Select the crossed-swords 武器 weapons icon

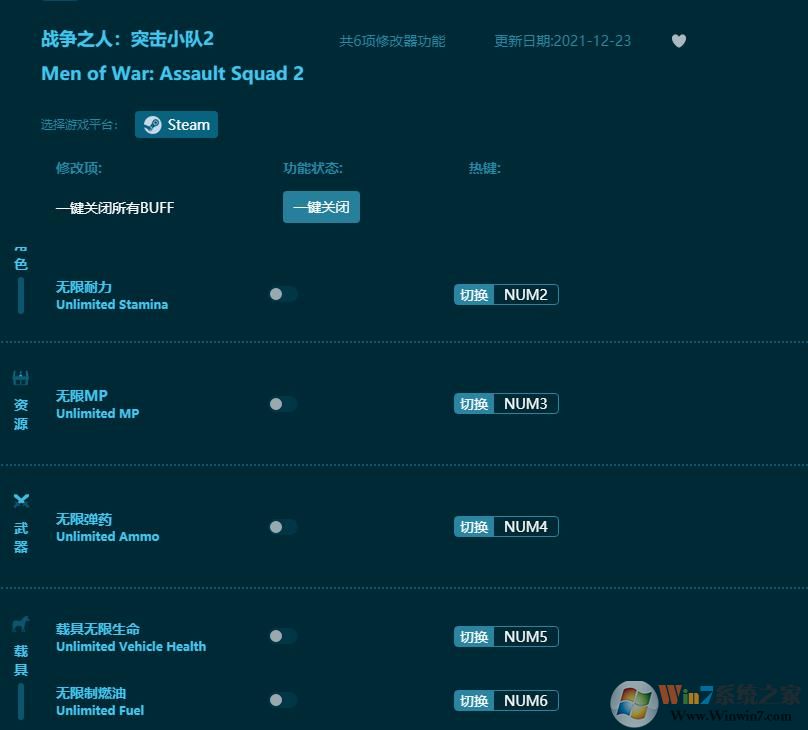point(20,500)
